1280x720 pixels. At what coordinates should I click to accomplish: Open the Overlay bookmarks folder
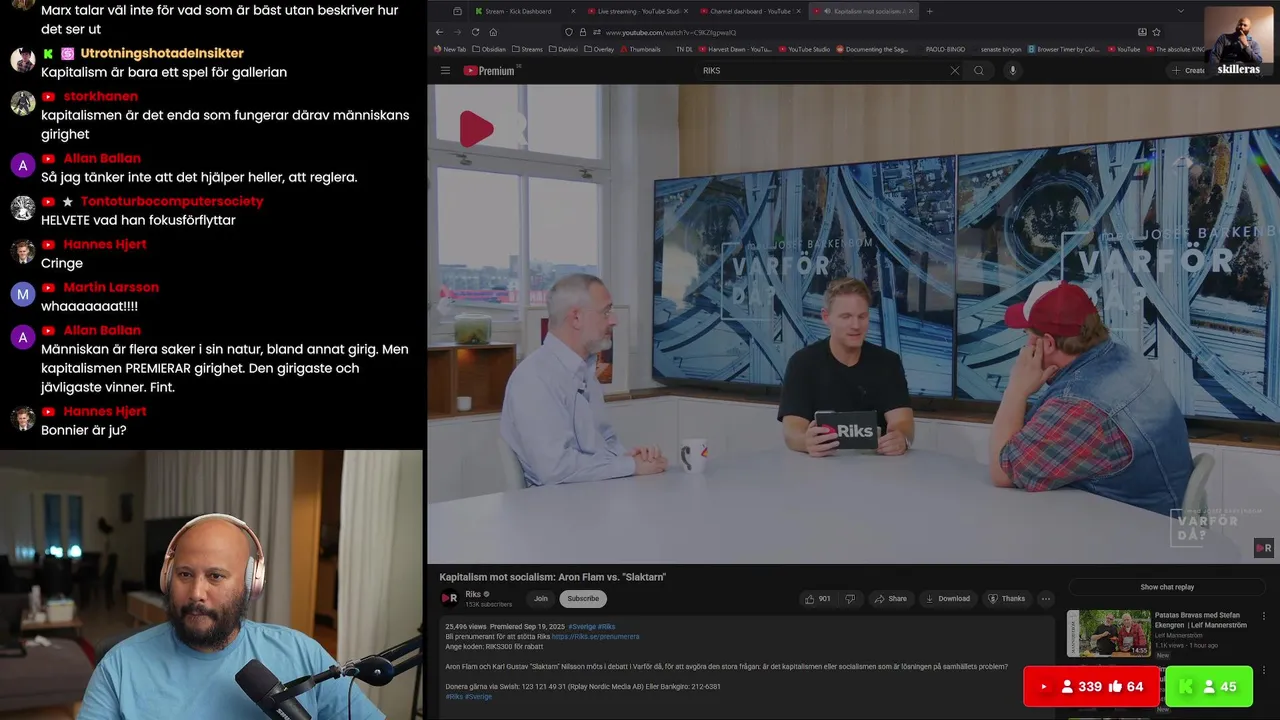click(599, 49)
